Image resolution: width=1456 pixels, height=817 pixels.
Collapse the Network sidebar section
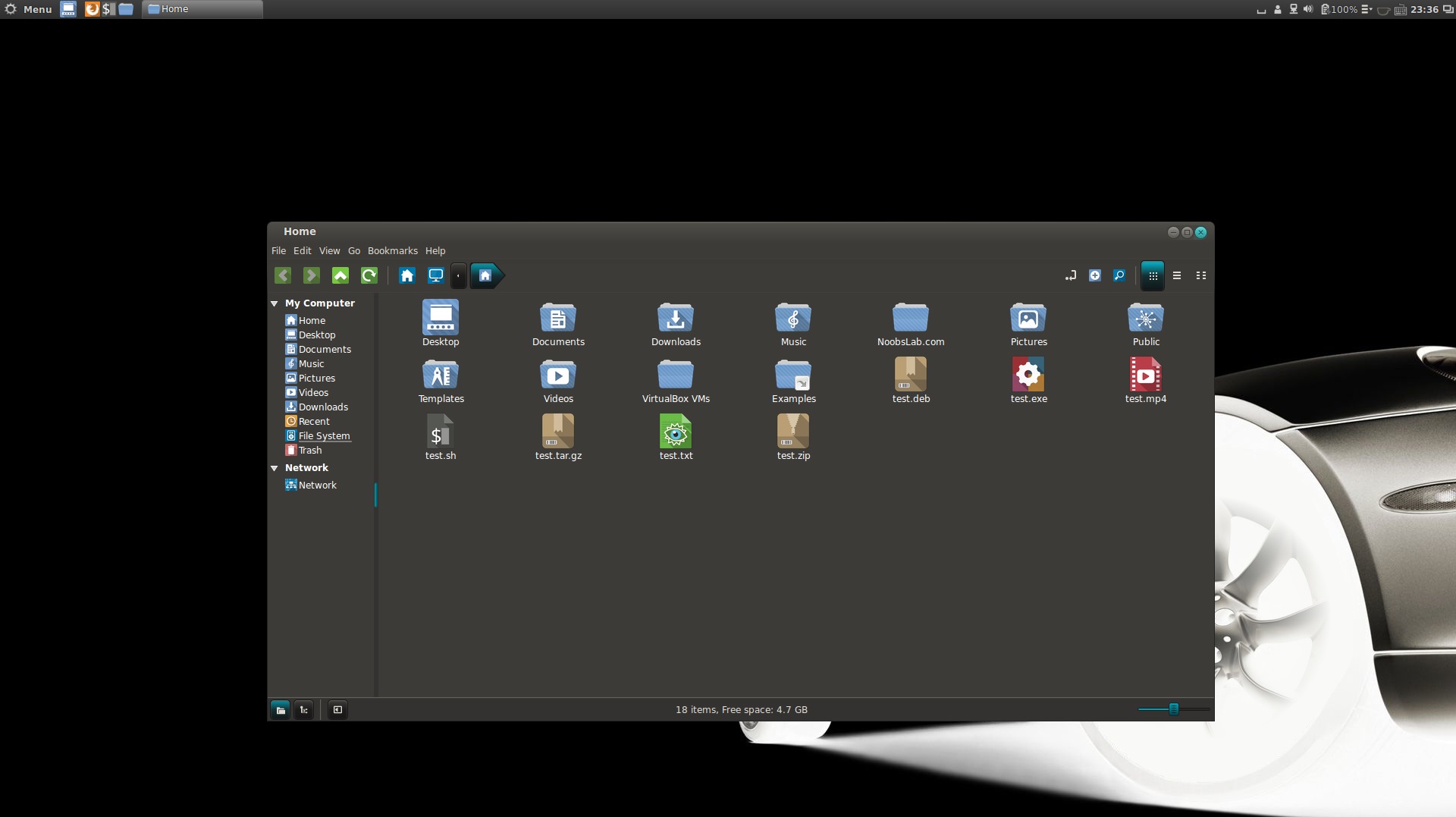[275, 468]
